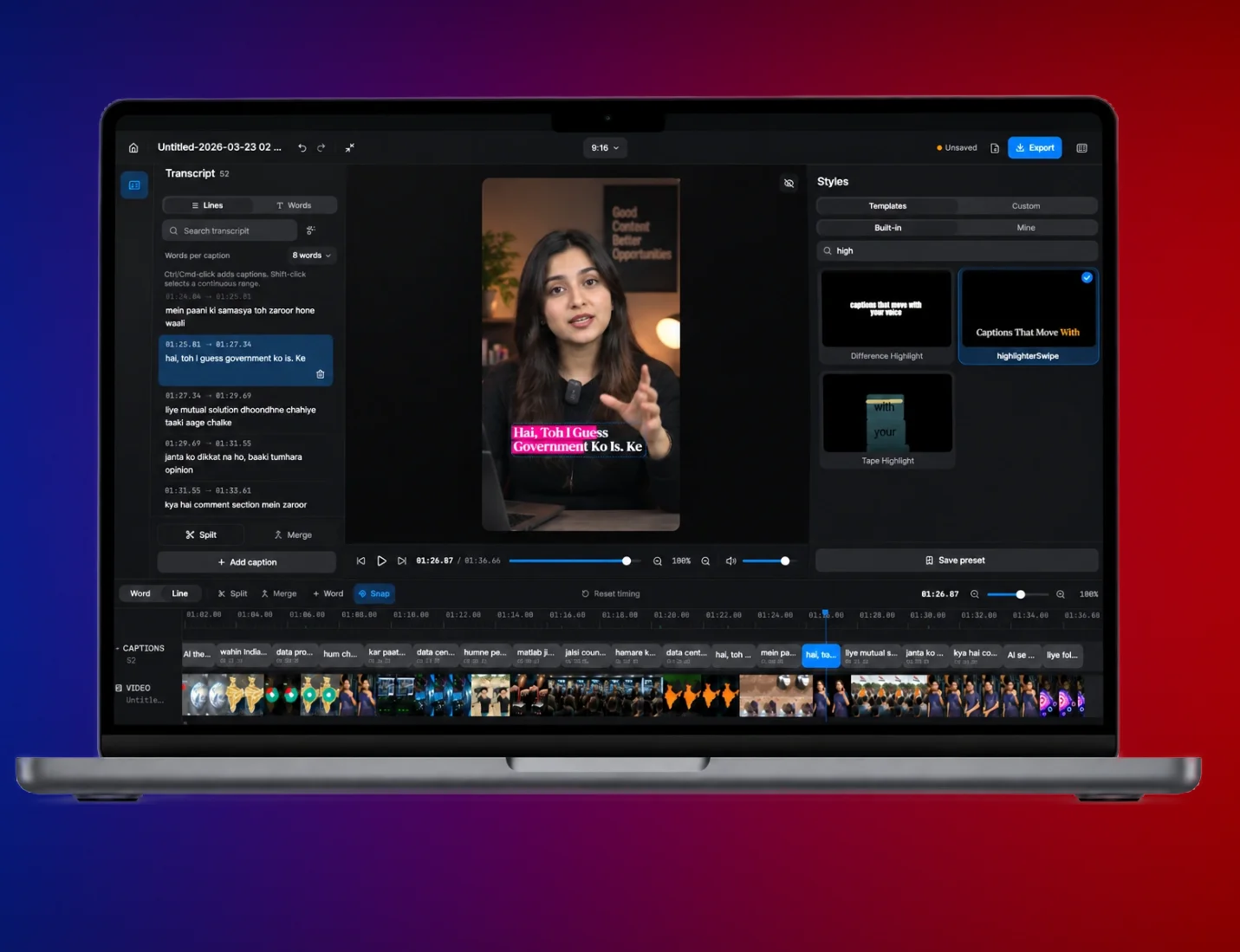The width and height of the screenshot is (1240, 952).
Task: Click the playback progress slider handle
Action: point(626,561)
